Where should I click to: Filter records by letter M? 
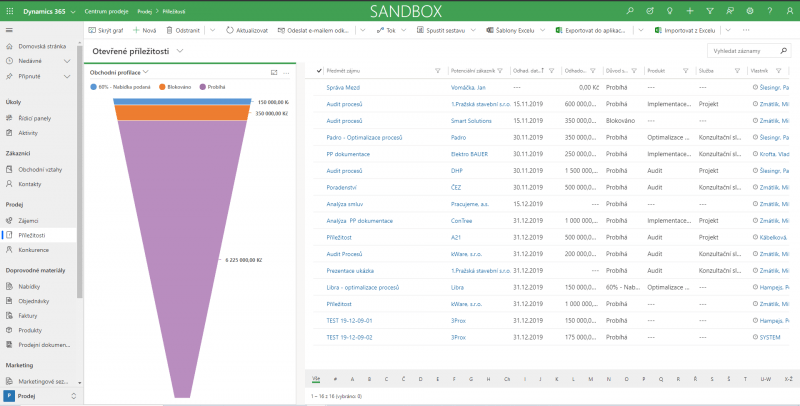pyautogui.click(x=590, y=379)
